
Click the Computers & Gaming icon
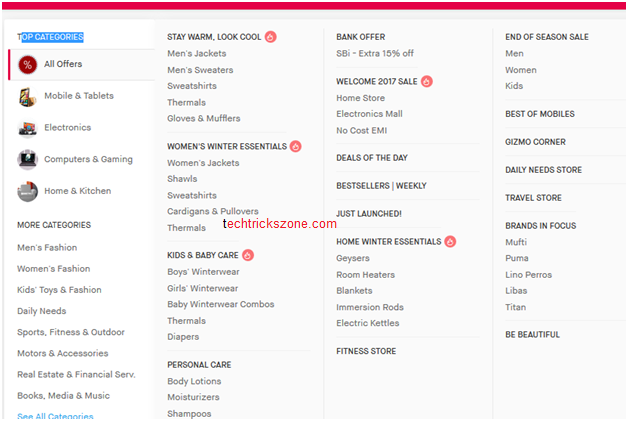pos(27,160)
